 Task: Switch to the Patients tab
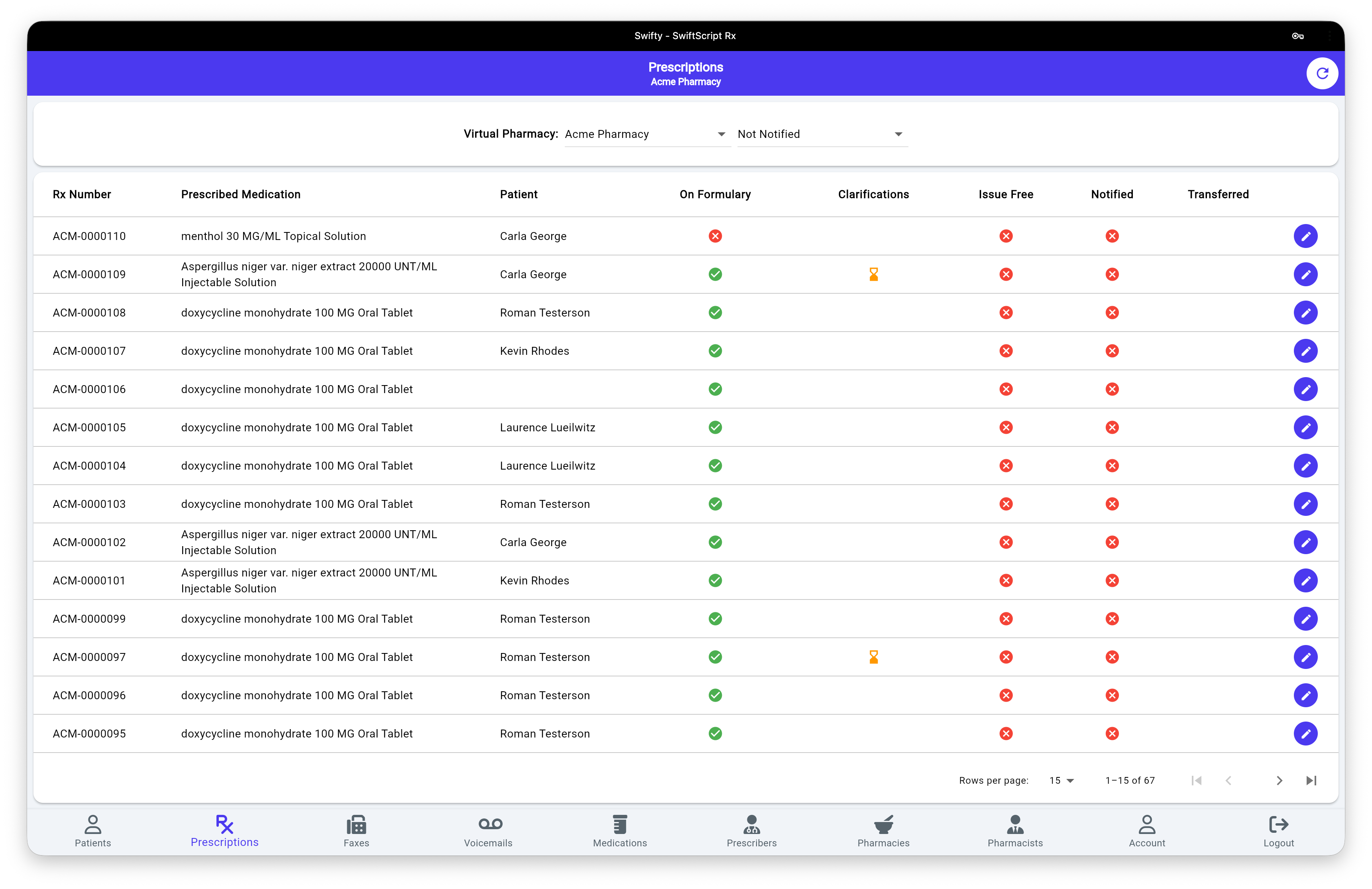93,830
